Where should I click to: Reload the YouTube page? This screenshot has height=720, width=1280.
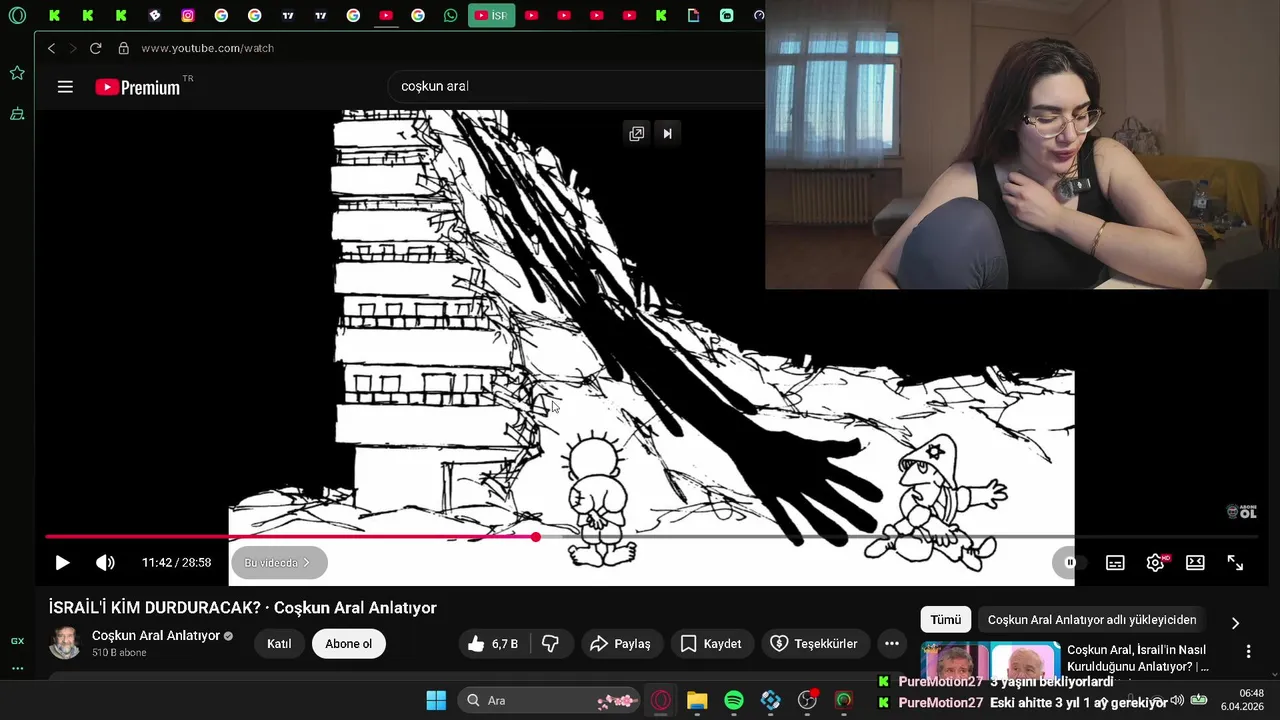[95, 48]
